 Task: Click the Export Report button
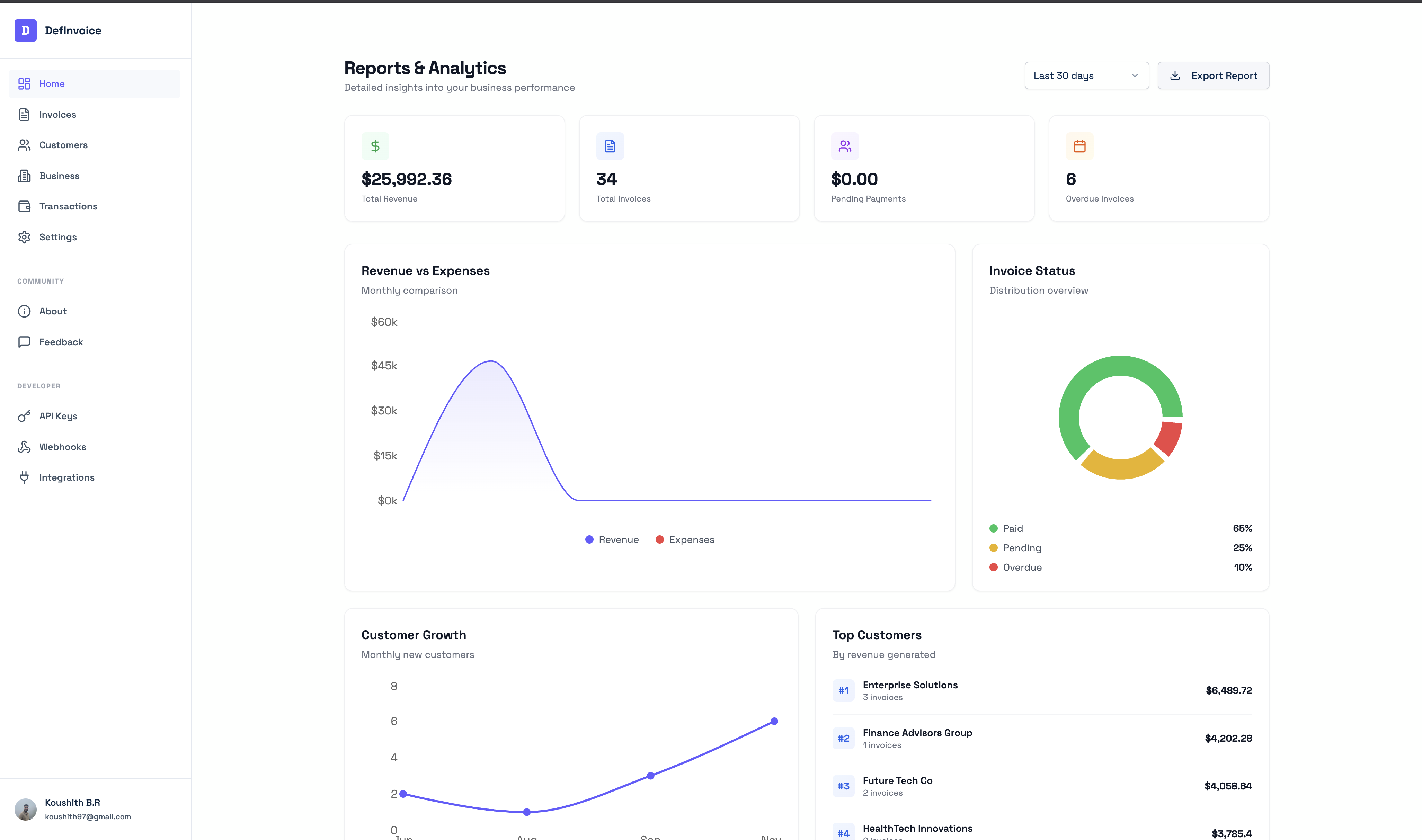1213,75
